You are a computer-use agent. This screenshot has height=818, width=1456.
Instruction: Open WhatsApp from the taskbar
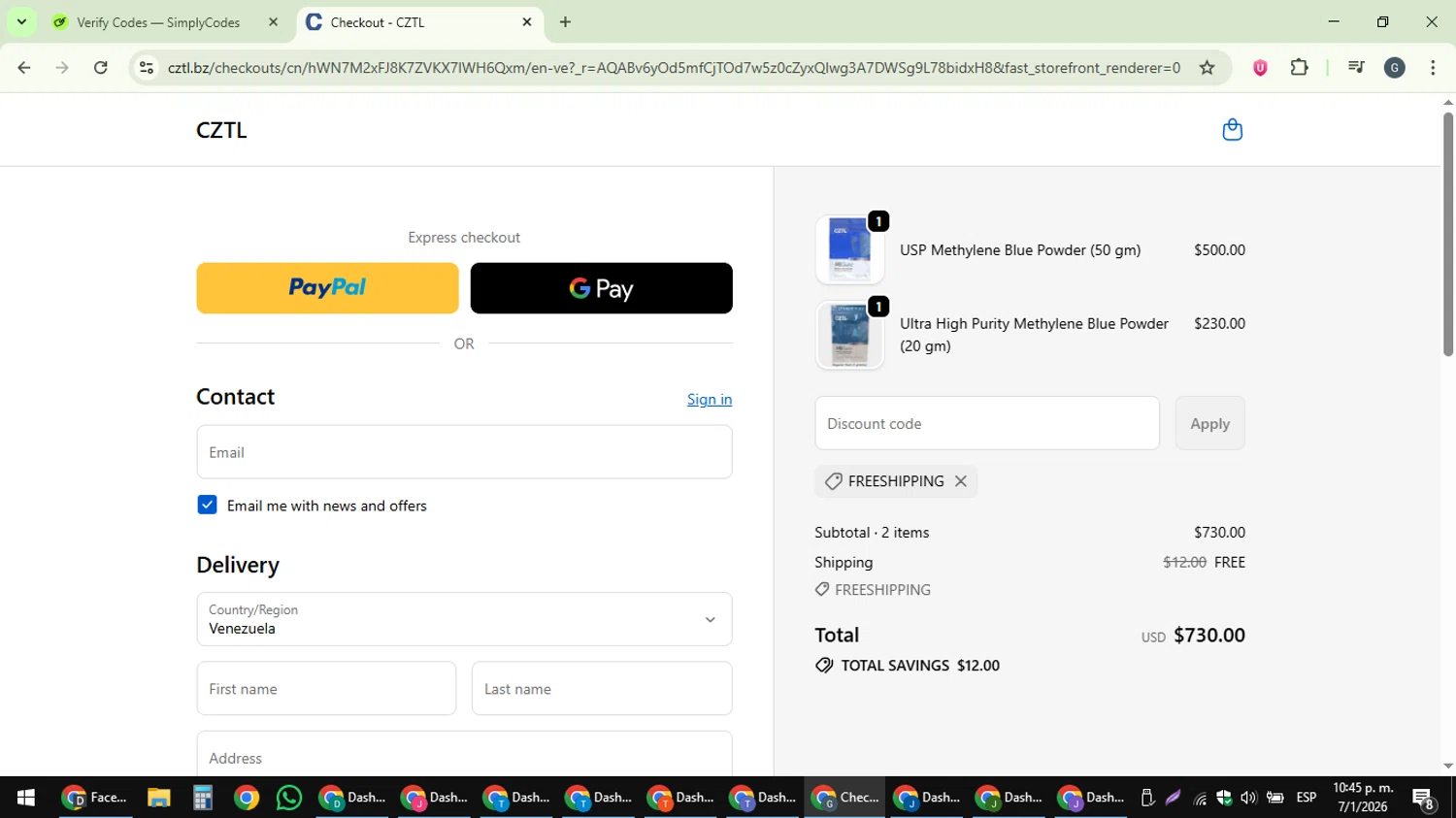pos(288,798)
